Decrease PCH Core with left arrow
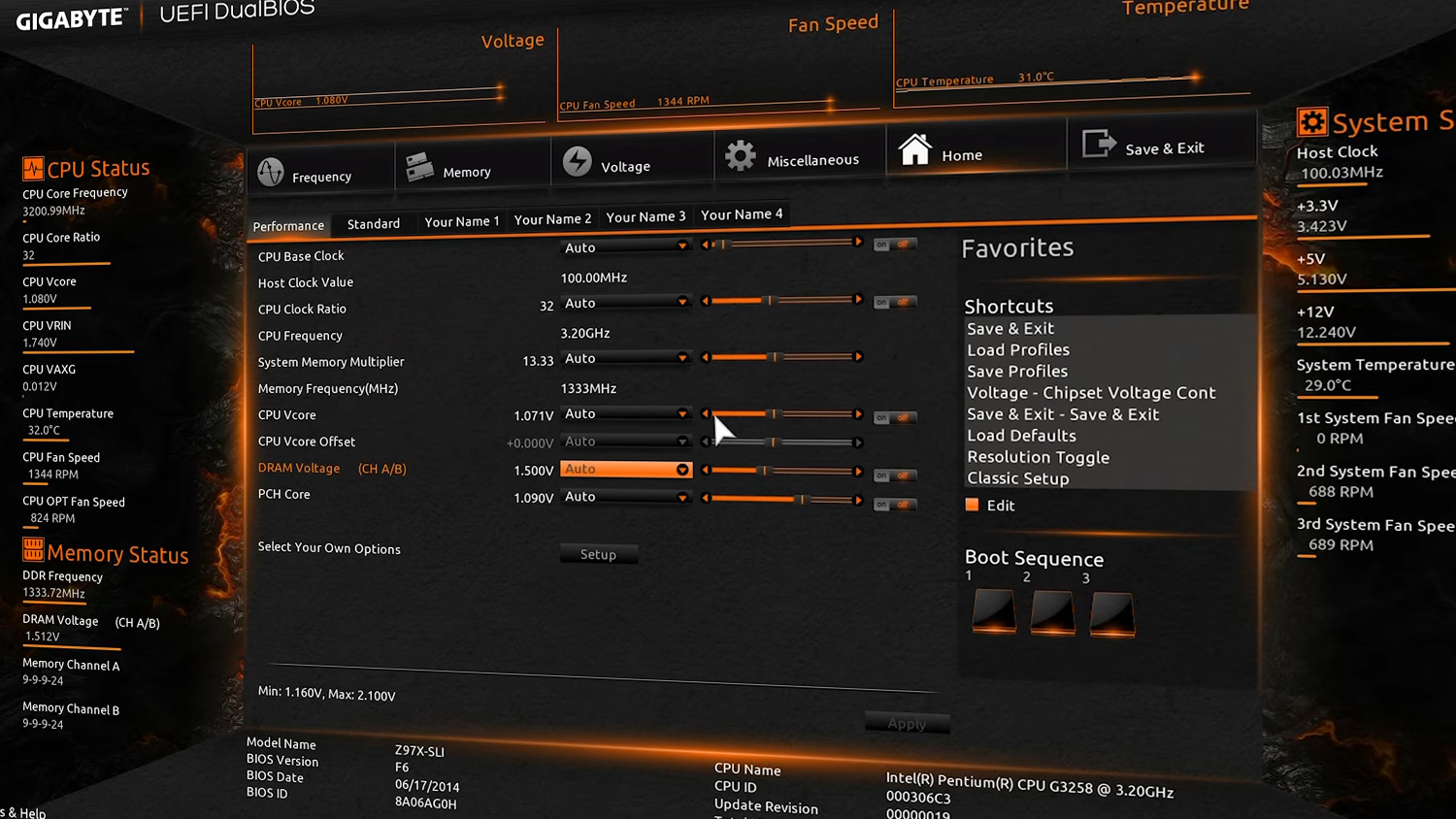The image size is (1456, 819). pyautogui.click(x=706, y=499)
